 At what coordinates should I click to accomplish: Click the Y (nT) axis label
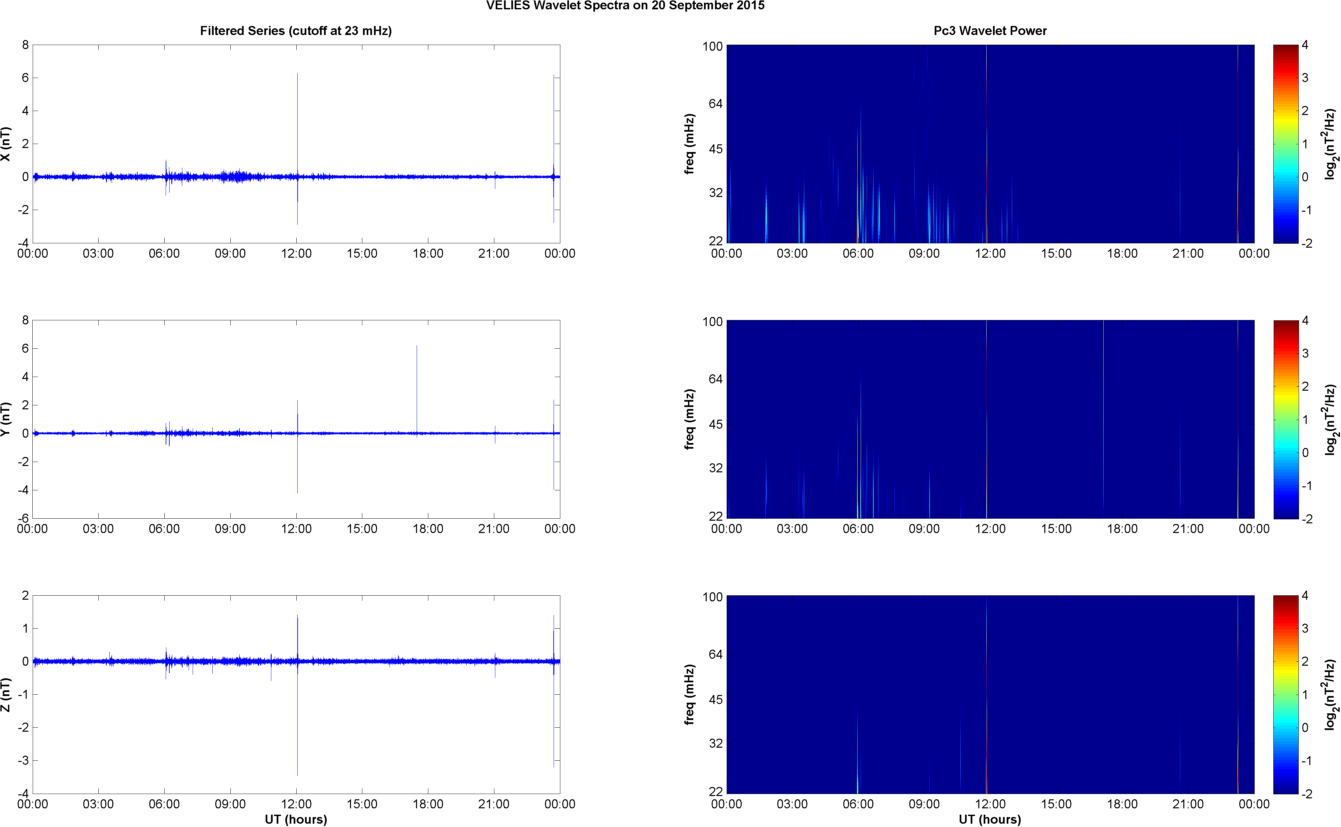[x=7, y=420]
